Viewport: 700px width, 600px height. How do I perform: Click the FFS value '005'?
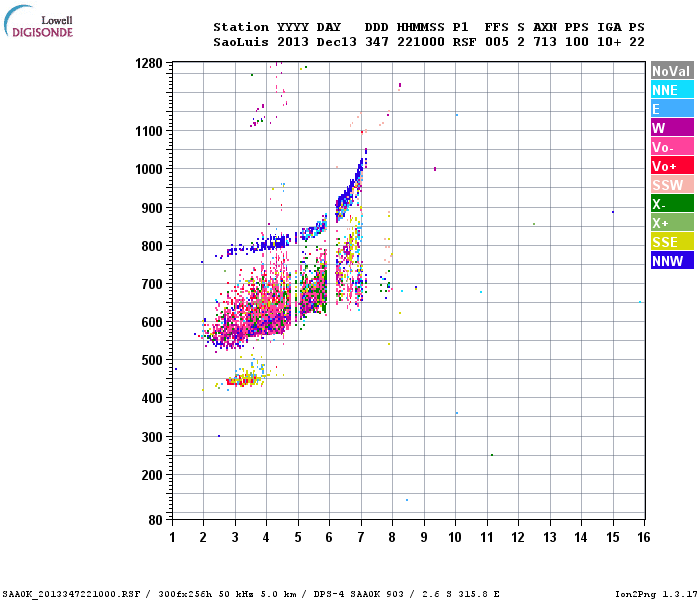click(x=496, y=42)
